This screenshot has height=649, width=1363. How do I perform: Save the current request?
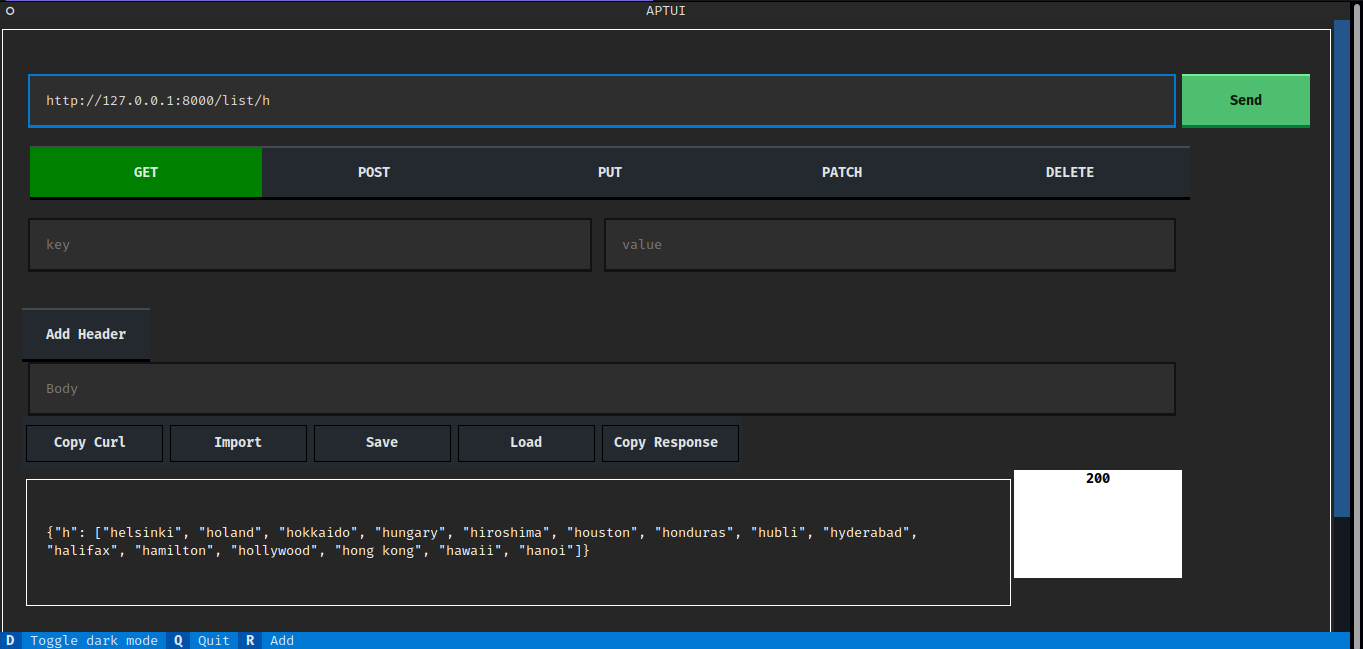click(382, 443)
